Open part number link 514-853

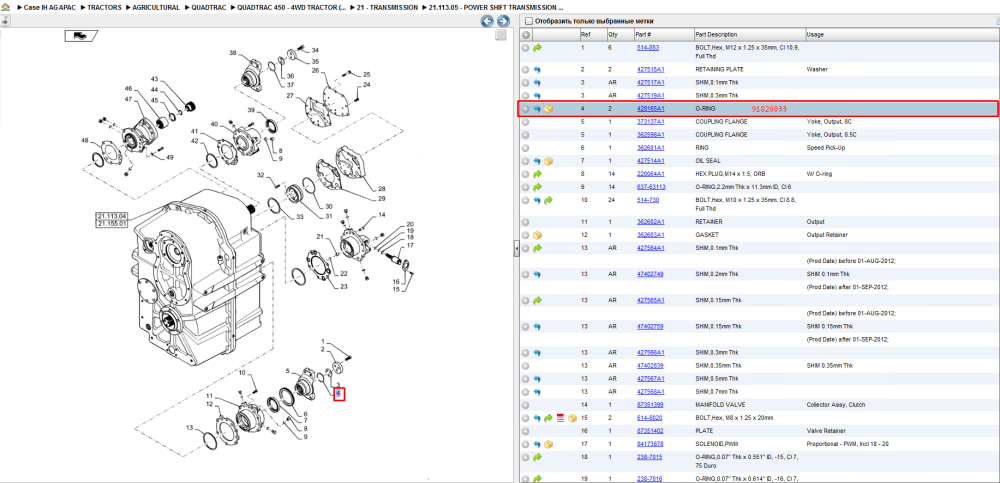pyautogui.click(x=648, y=48)
